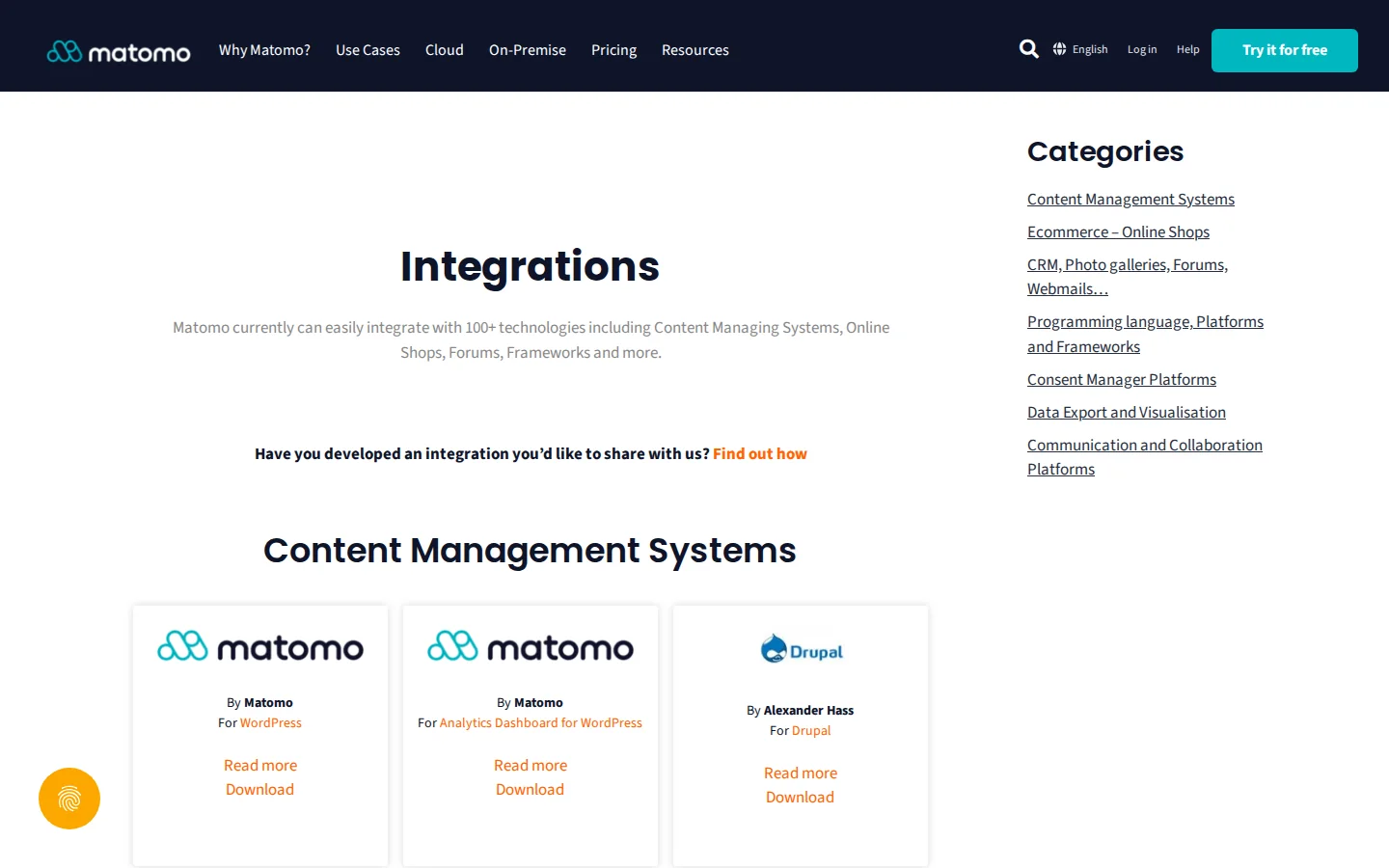Click 'By Alexander Hass' text
The image size is (1389, 868).
[x=801, y=710]
